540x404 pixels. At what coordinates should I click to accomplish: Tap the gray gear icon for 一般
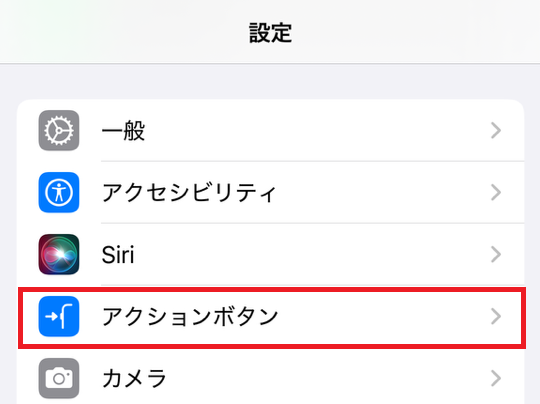[59, 131]
